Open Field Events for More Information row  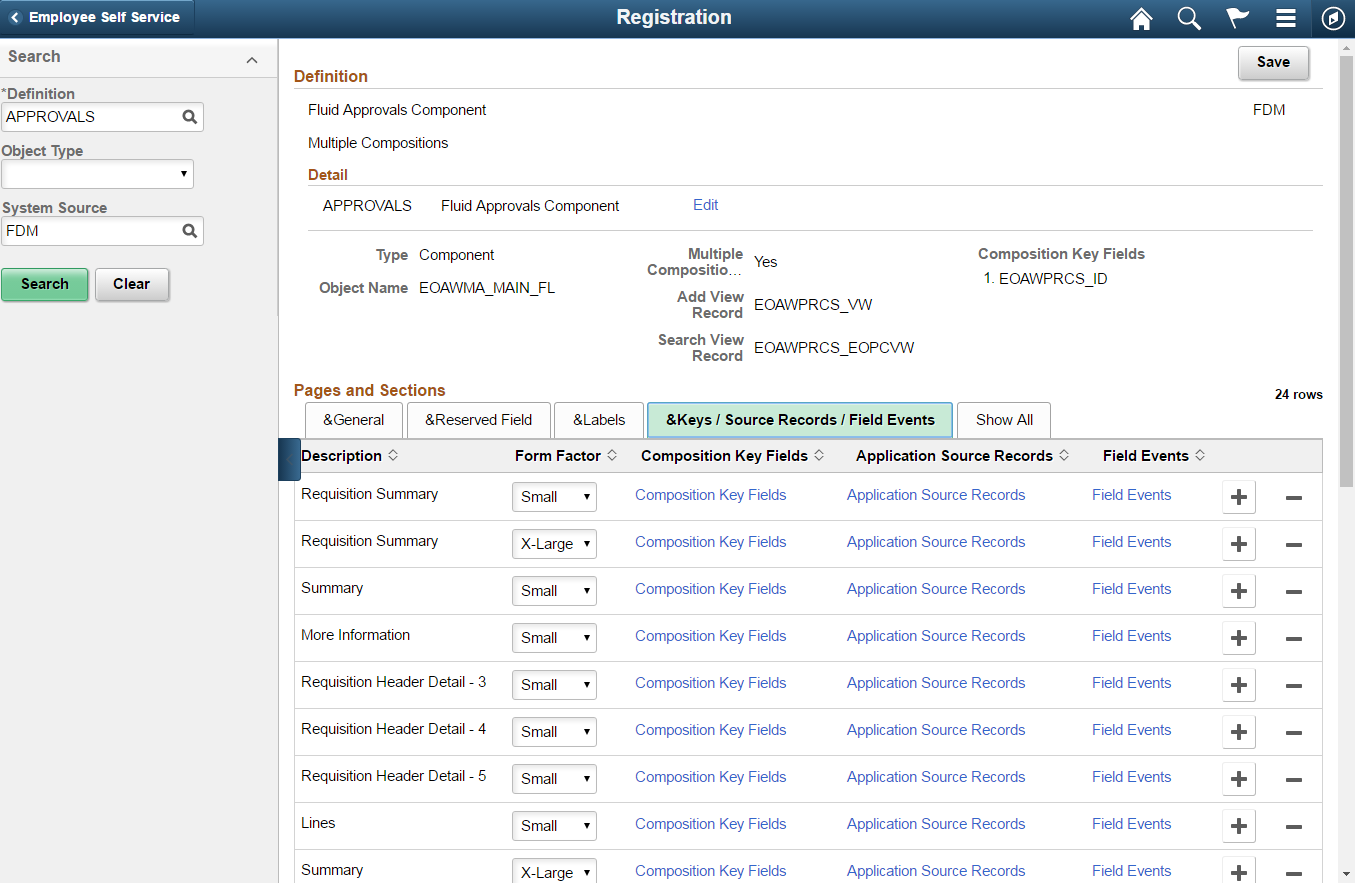pyautogui.click(x=1131, y=636)
